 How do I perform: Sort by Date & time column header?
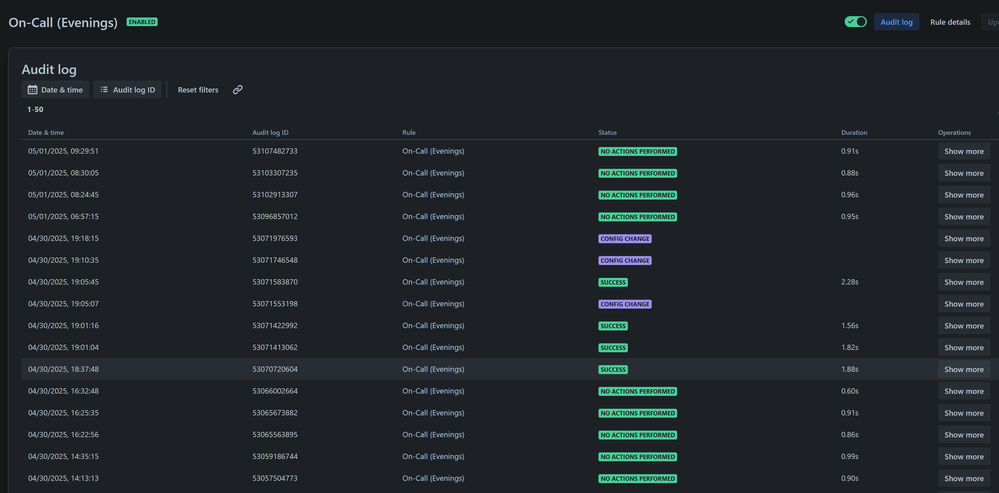pyautogui.click(x=46, y=132)
